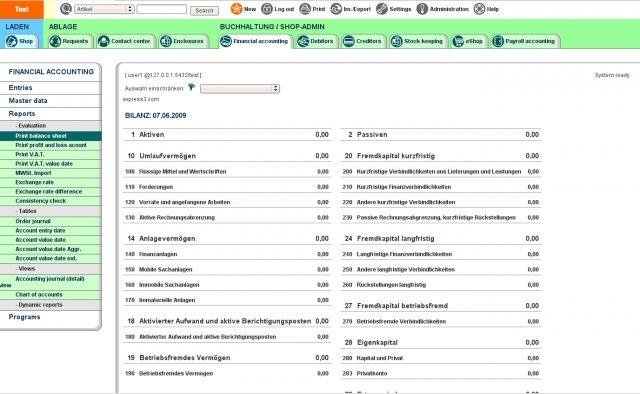Screen dimensions: 640x394
Task: Run the Consistency check
Action: click(51, 201)
